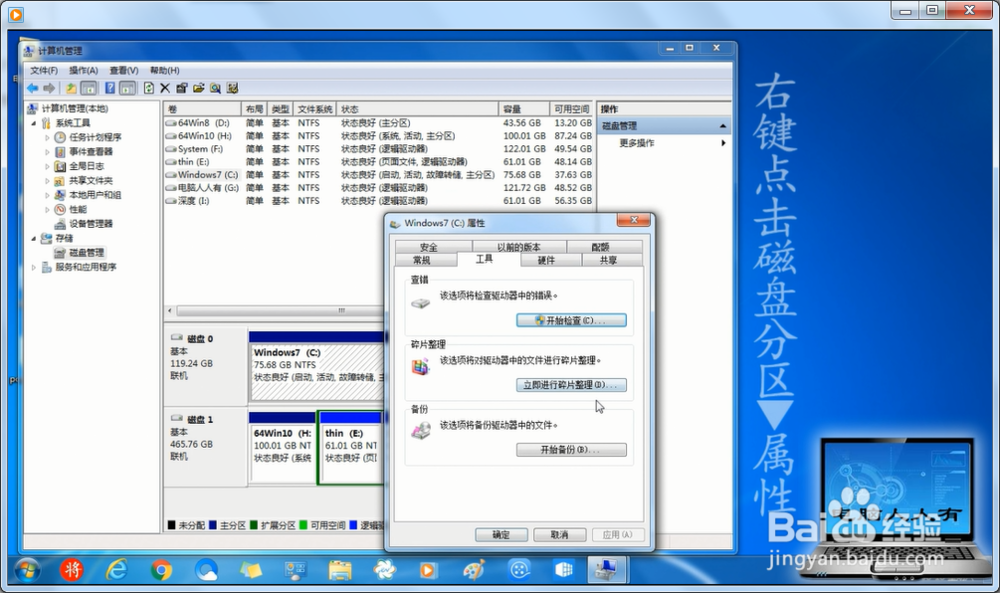Screen dimensions: 1000x593
Task: Click the 开始检查(C)... button
Action: coord(571,320)
